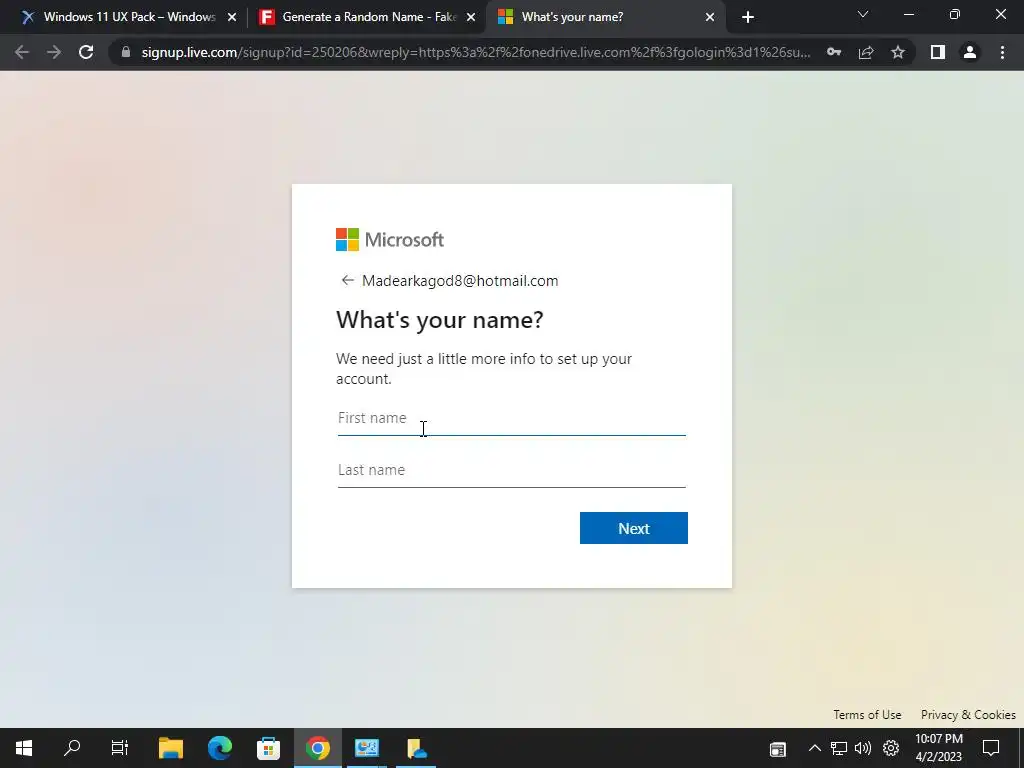Open the Windows Start menu

point(24,748)
